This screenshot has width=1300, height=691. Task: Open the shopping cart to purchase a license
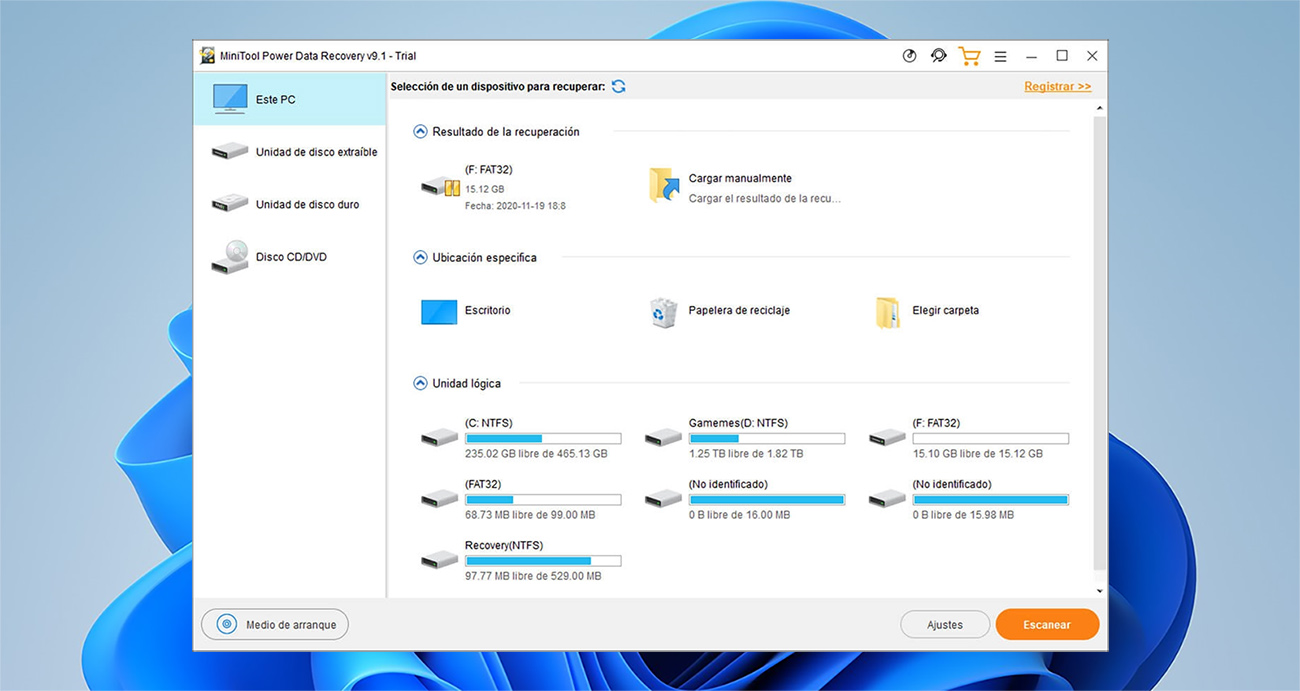[x=969, y=56]
